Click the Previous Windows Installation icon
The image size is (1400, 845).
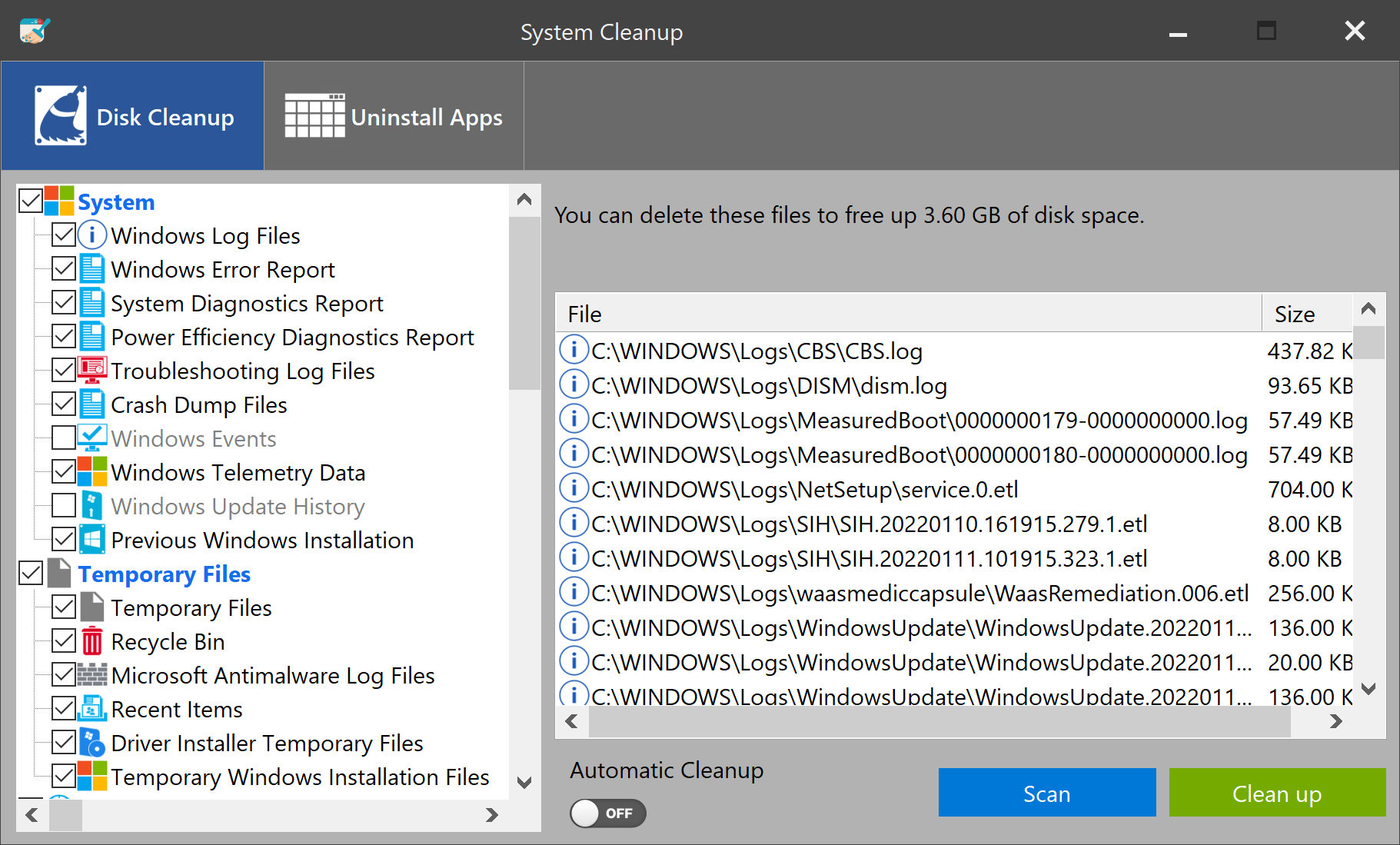pyautogui.click(x=92, y=540)
